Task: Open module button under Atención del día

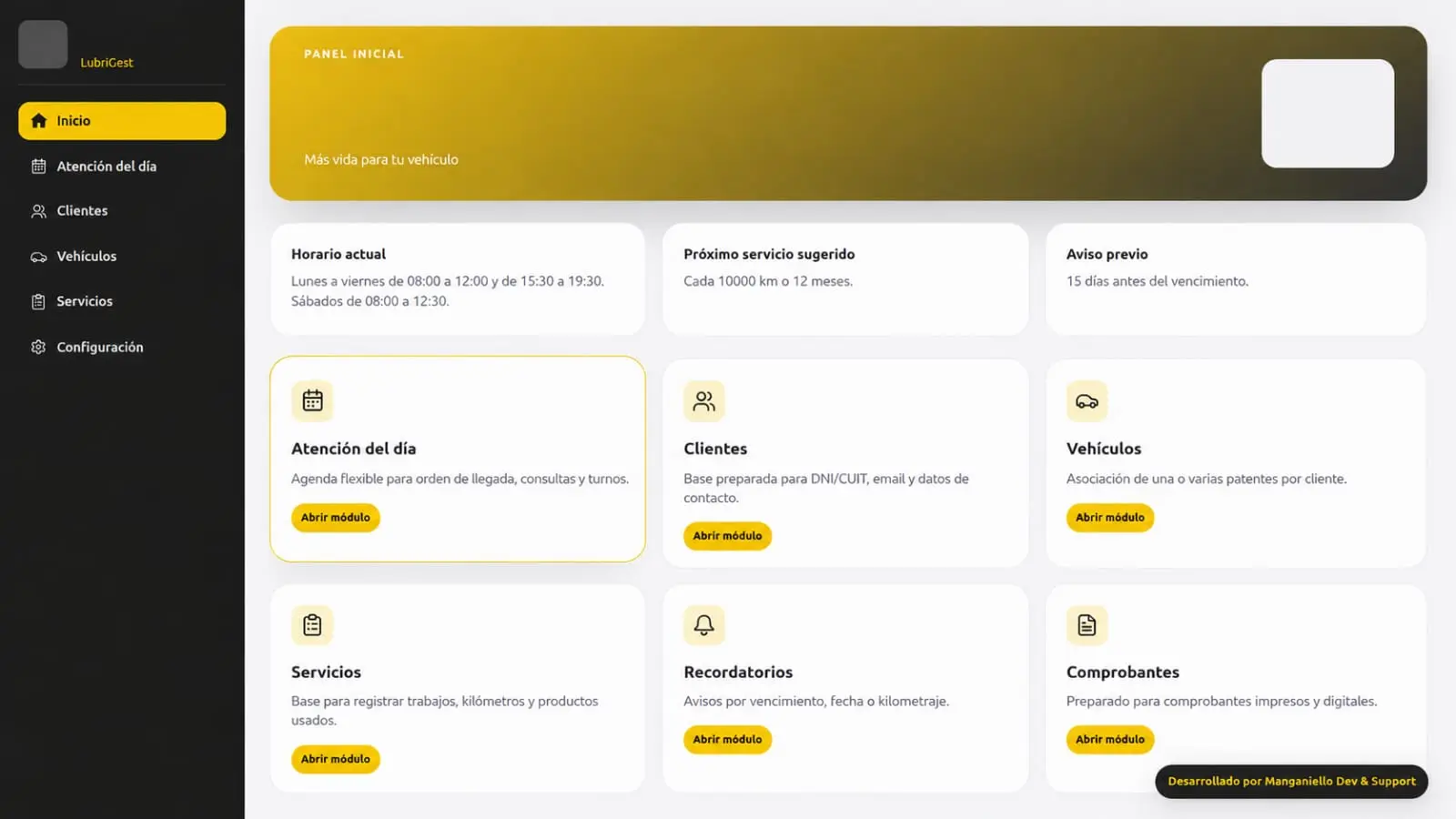Action: (336, 517)
